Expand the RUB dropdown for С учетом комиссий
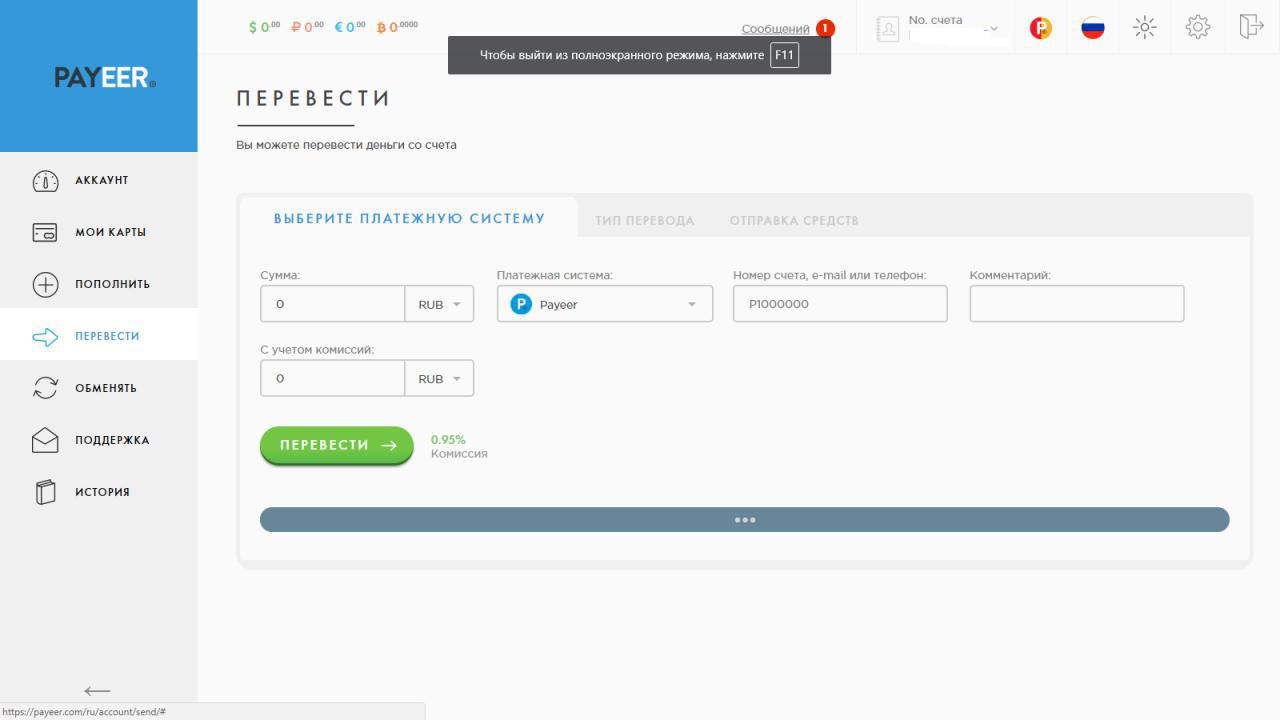1280x720 pixels. coord(439,379)
